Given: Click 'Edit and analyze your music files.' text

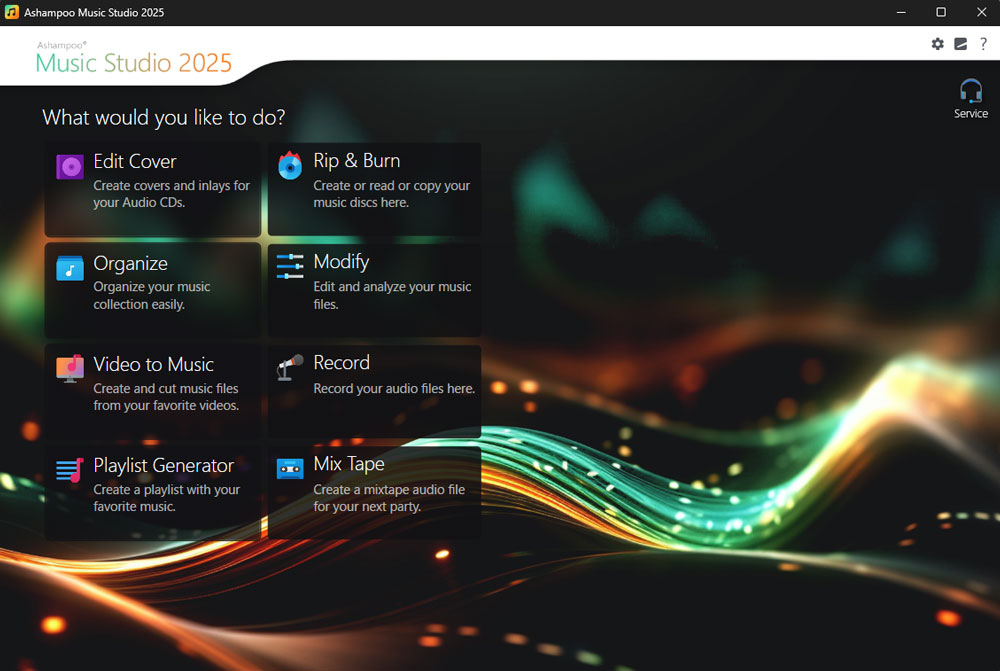Looking at the screenshot, I should click(392, 295).
